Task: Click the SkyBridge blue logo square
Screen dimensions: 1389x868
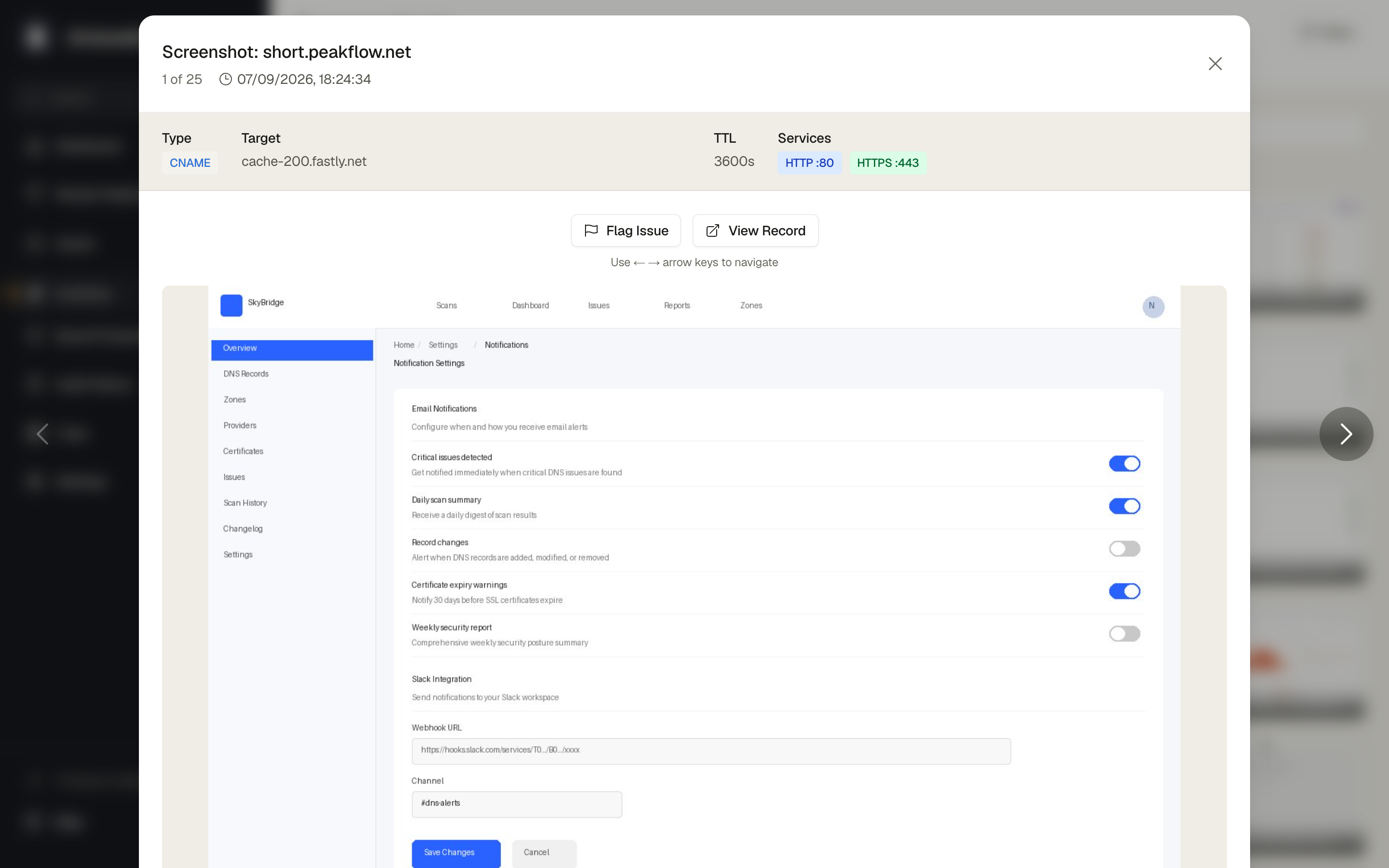Action: coord(231,305)
